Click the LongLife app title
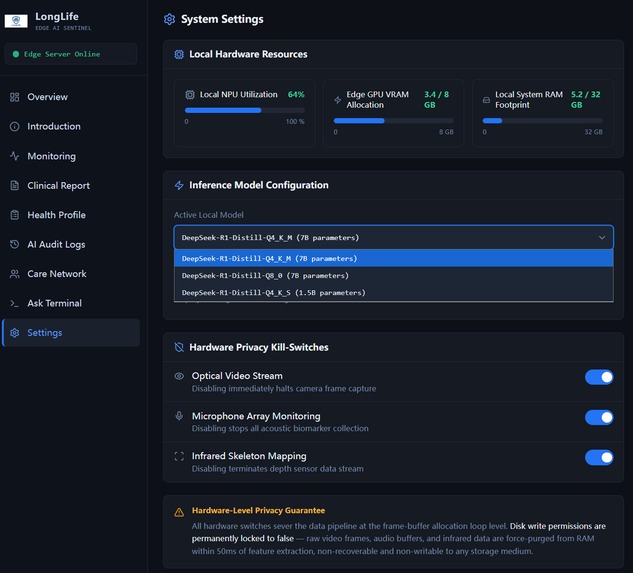This screenshot has width=633, height=573. pos(57,17)
